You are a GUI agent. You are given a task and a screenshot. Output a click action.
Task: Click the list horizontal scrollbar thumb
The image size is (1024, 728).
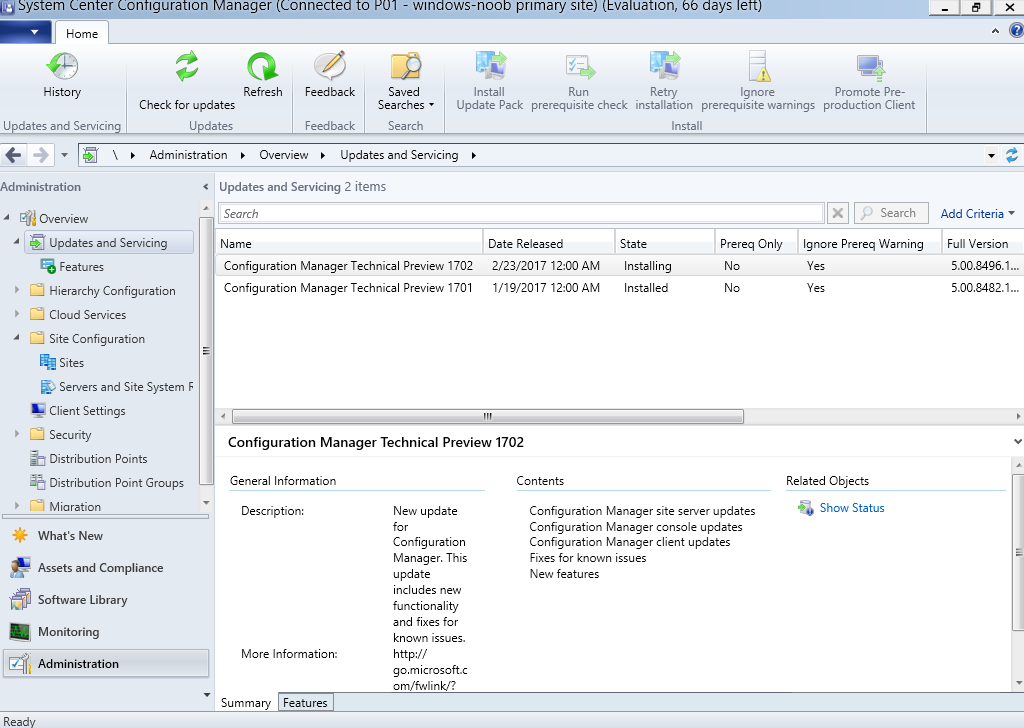[488, 417]
